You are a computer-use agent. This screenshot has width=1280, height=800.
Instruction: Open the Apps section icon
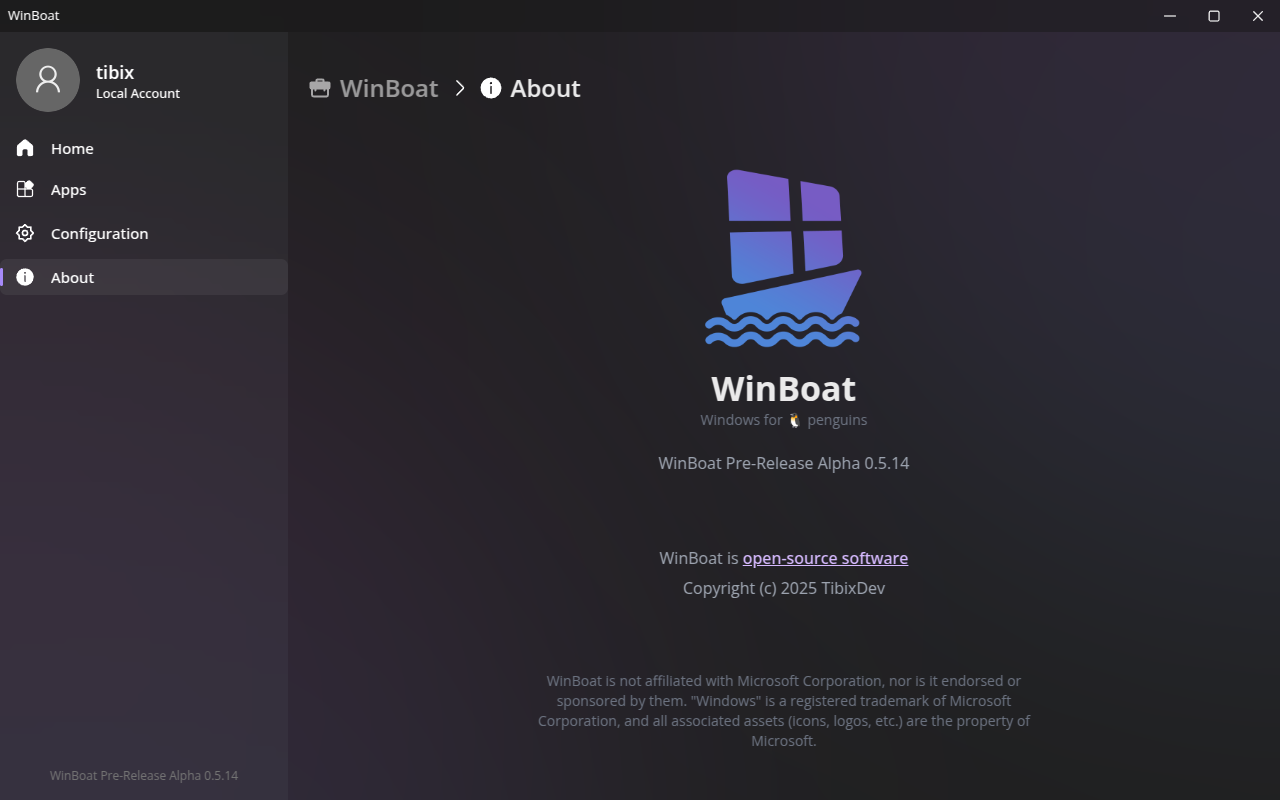[x=25, y=189]
